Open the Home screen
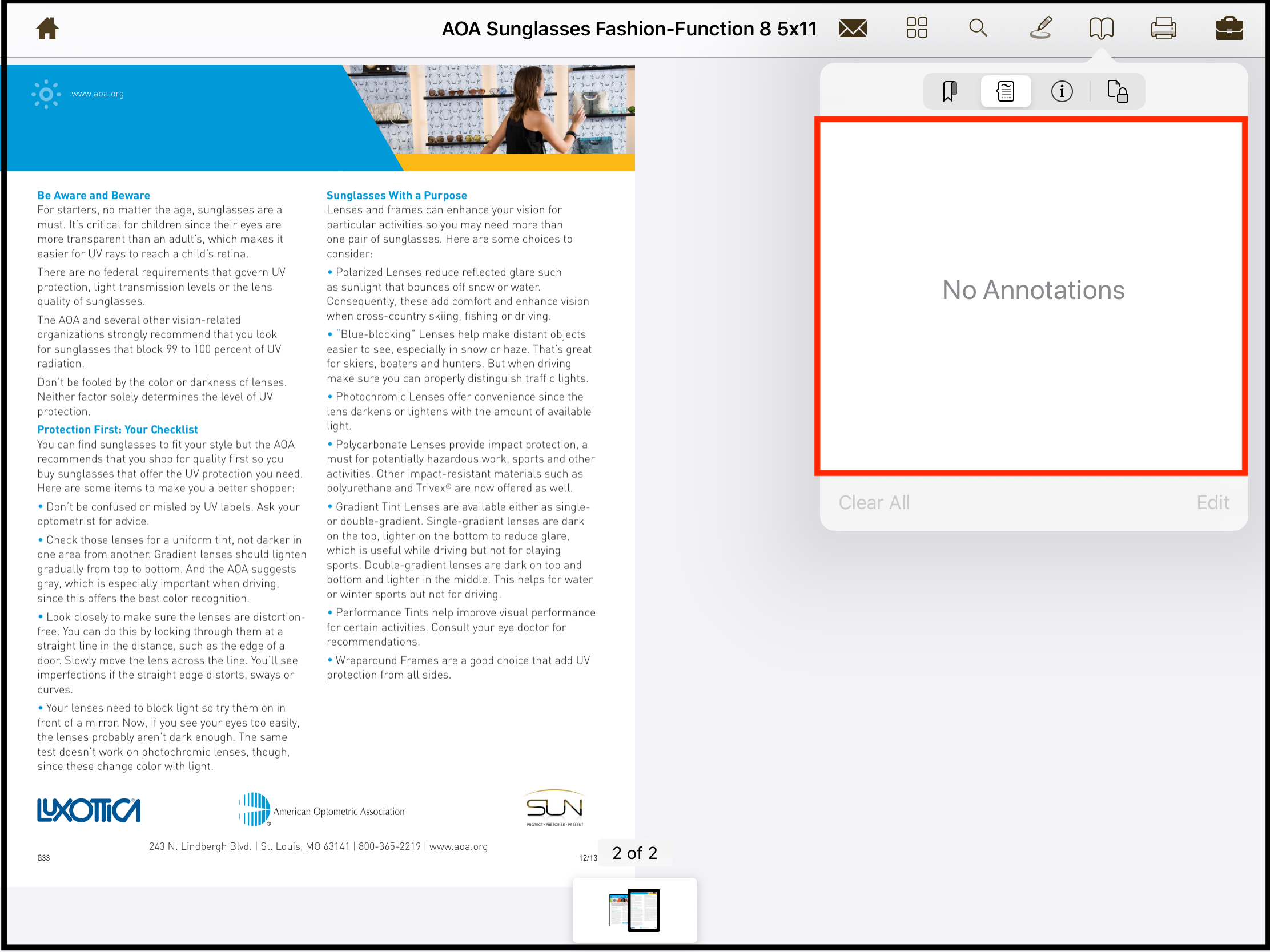Viewport: 1270px width, 952px height. 47,28
